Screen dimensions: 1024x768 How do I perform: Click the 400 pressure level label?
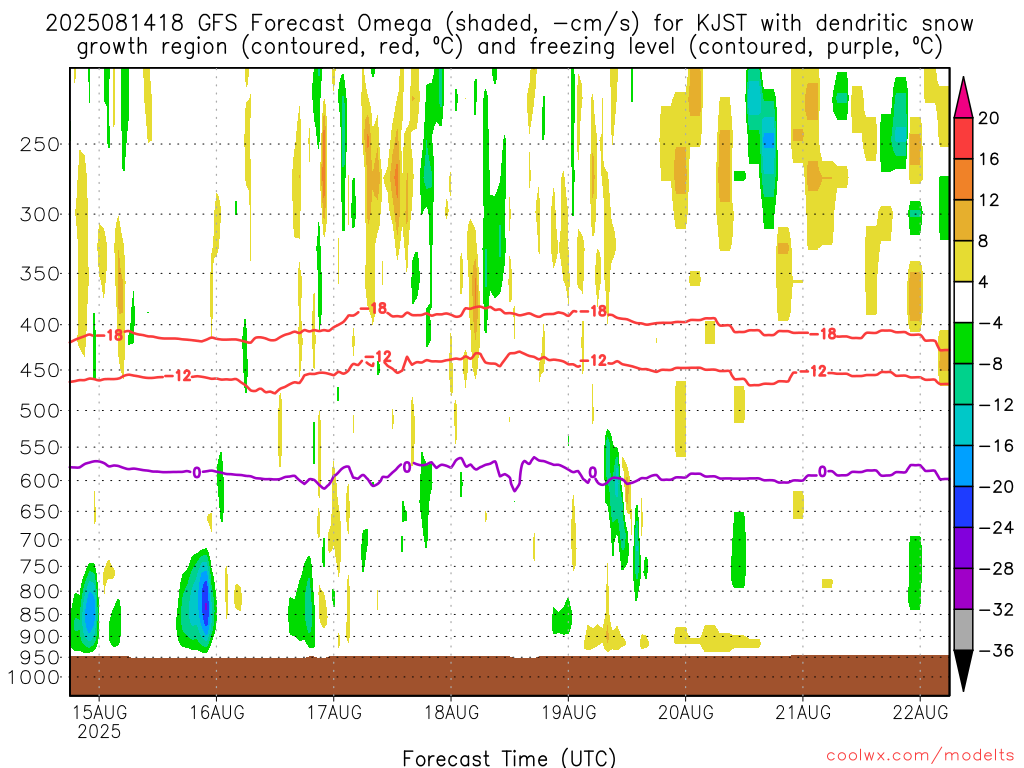coord(40,325)
